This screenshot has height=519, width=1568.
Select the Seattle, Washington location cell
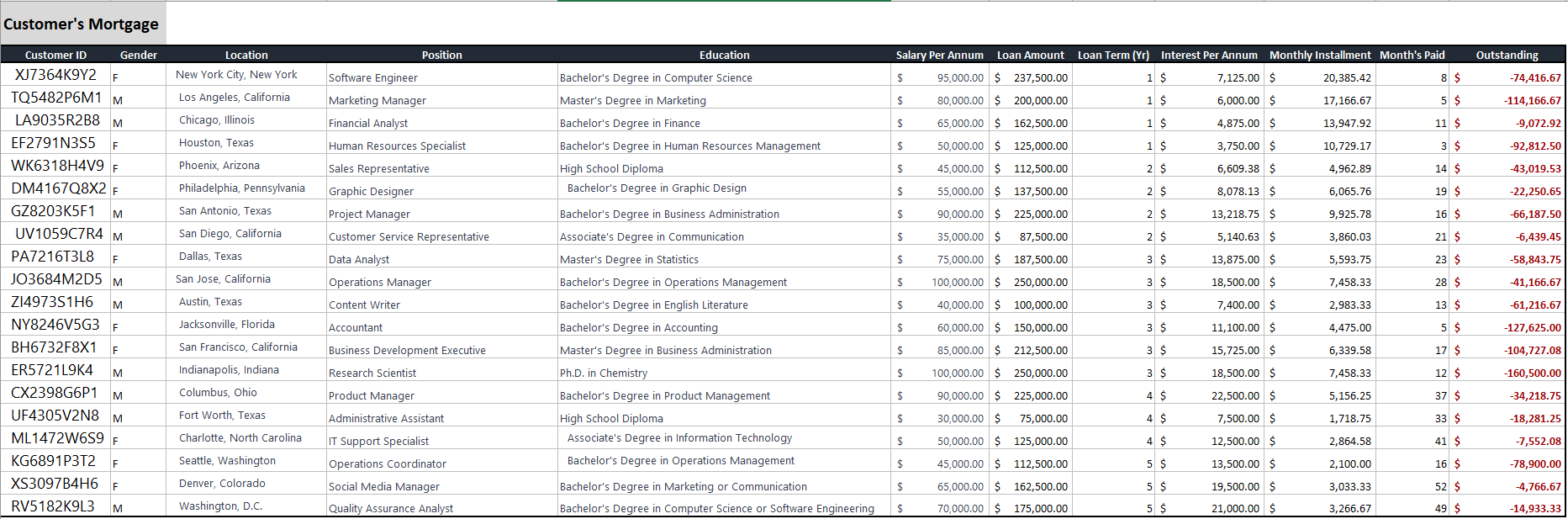(x=227, y=461)
